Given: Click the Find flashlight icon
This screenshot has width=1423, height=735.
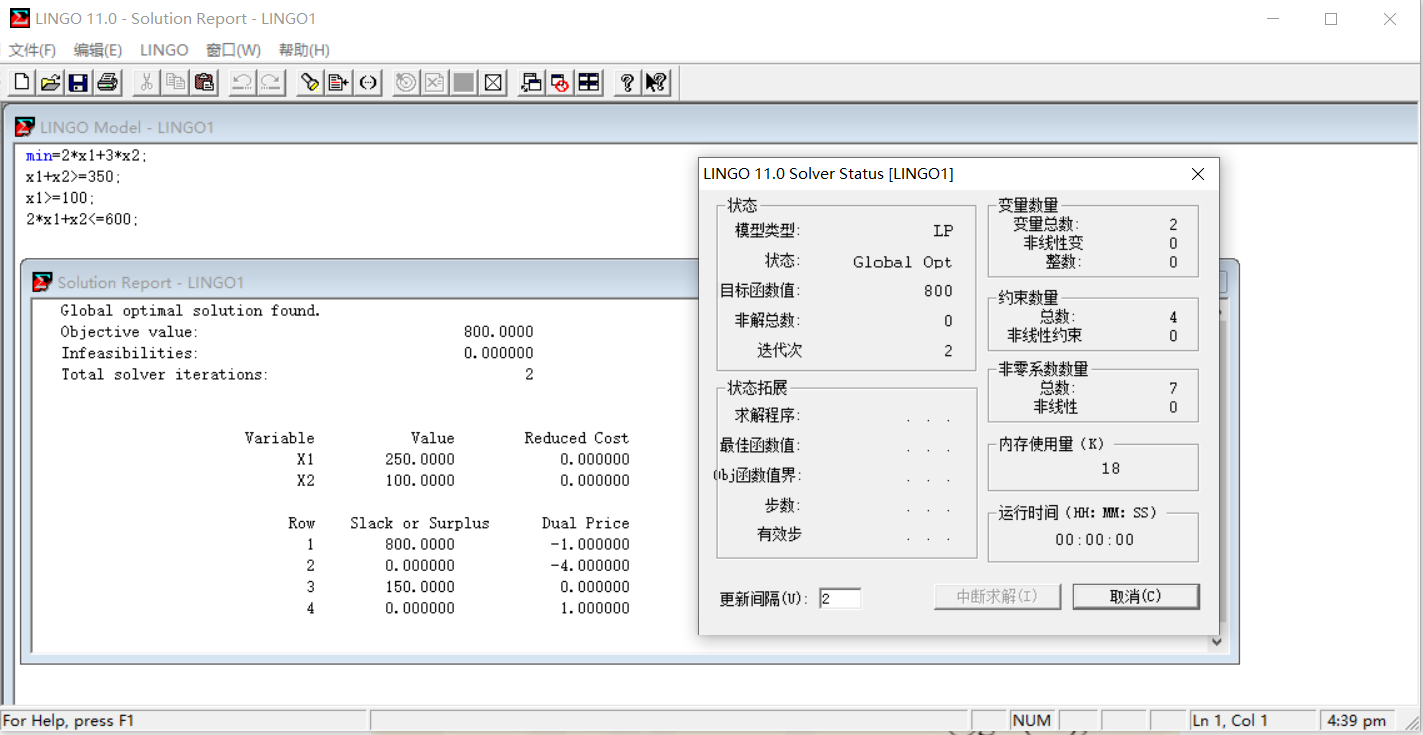Looking at the screenshot, I should (310, 83).
